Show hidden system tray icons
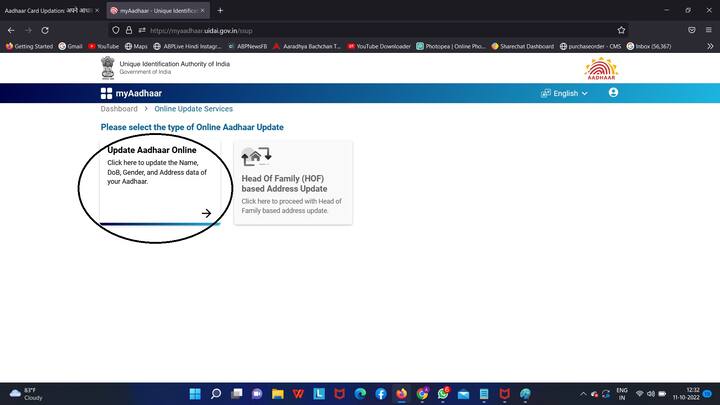 tap(583, 394)
